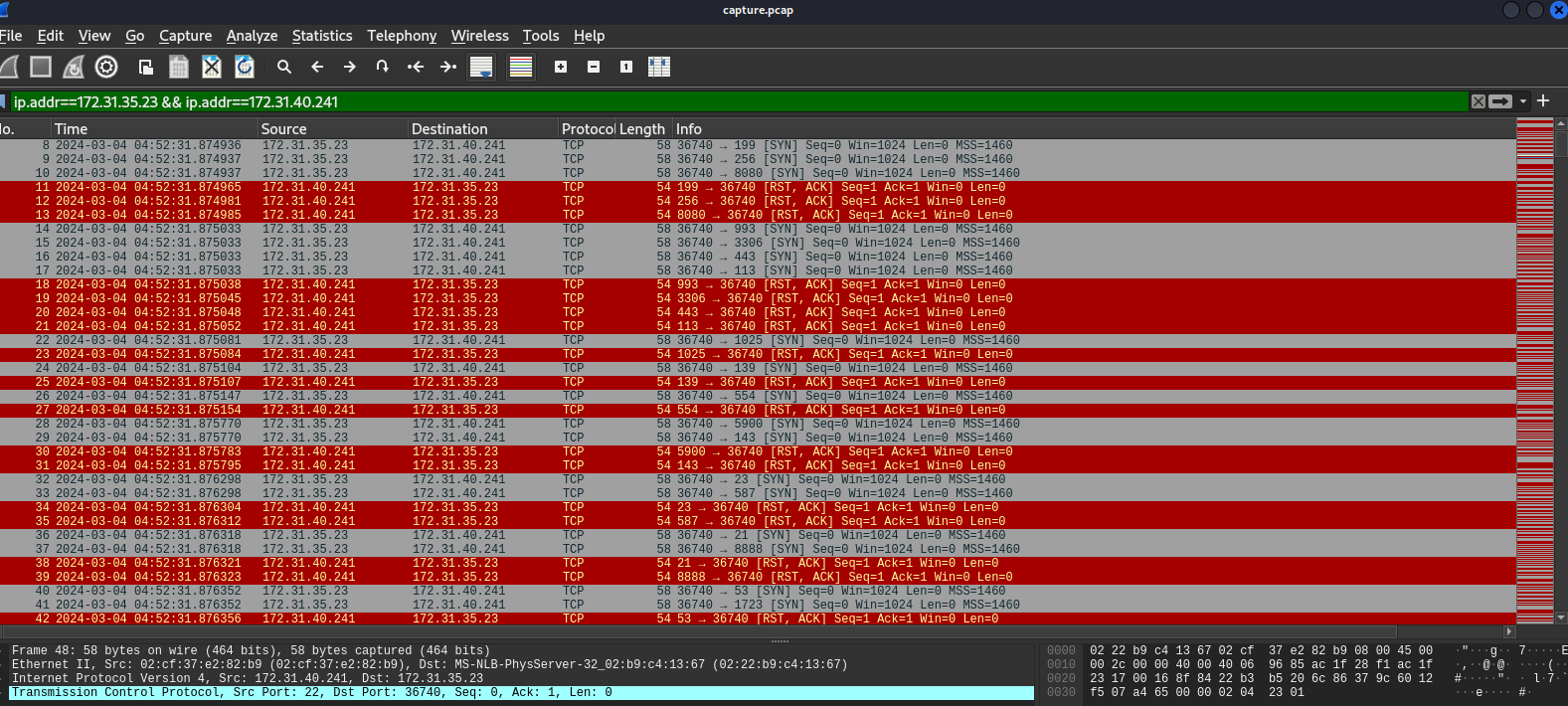
Task: Stop the running capture with the square icon
Action: click(41, 67)
